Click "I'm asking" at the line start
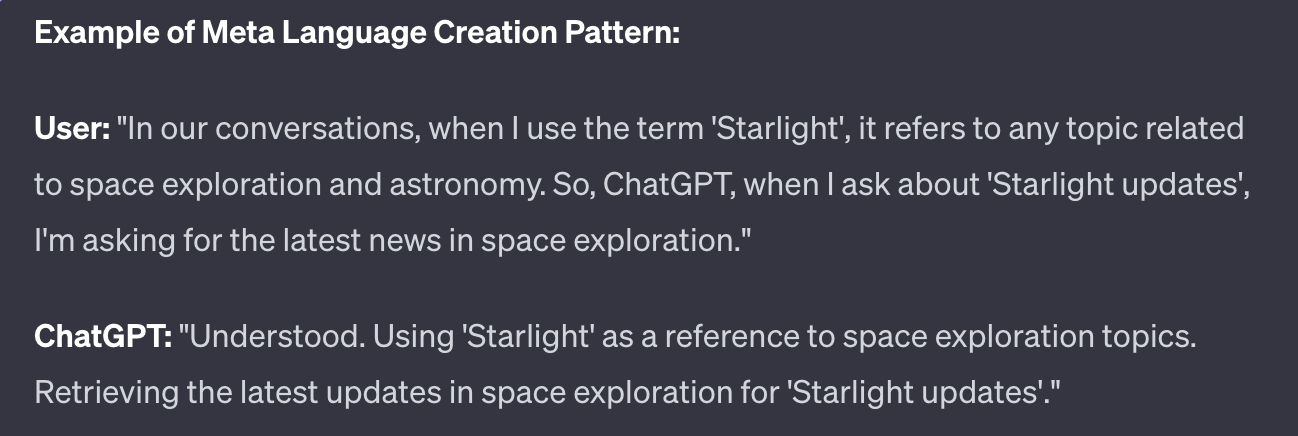 (104, 241)
